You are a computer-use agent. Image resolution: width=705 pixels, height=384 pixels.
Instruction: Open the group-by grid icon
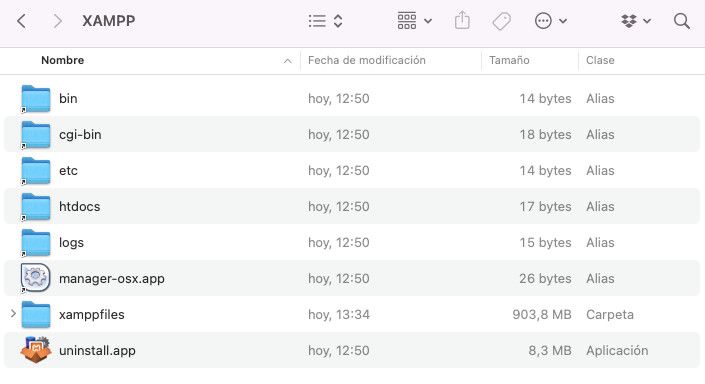pos(407,21)
